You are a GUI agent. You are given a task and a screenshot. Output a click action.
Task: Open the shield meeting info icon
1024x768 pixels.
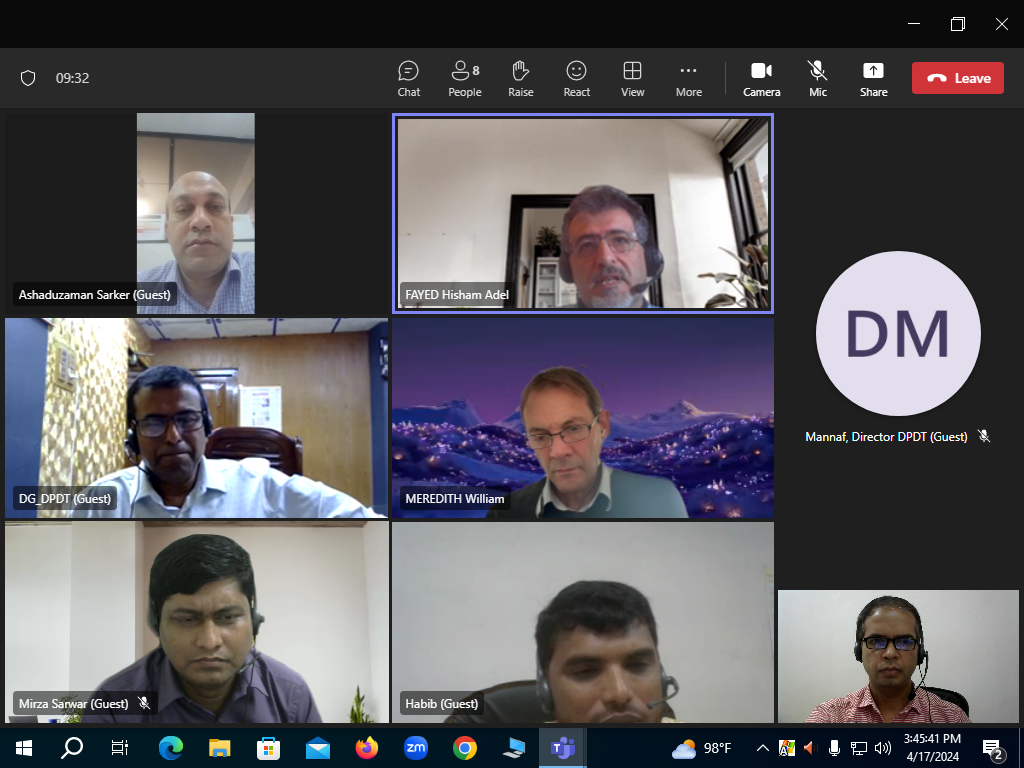[x=28, y=78]
